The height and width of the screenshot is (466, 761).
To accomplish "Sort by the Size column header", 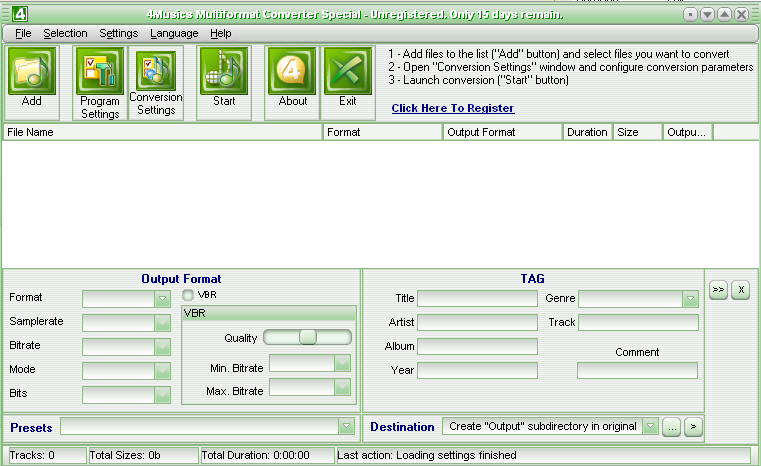I will 638,132.
